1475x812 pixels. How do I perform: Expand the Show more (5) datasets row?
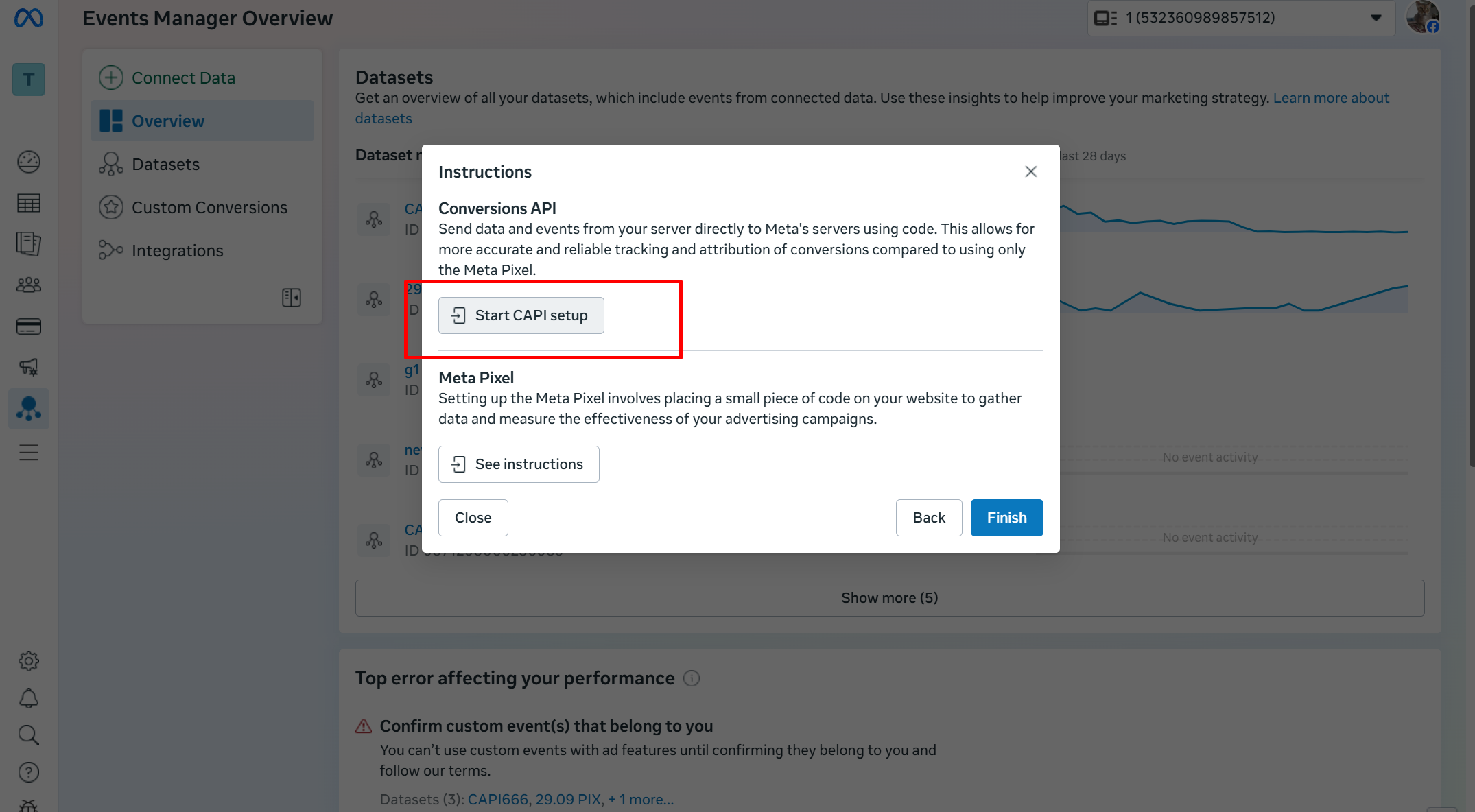(889, 598)
